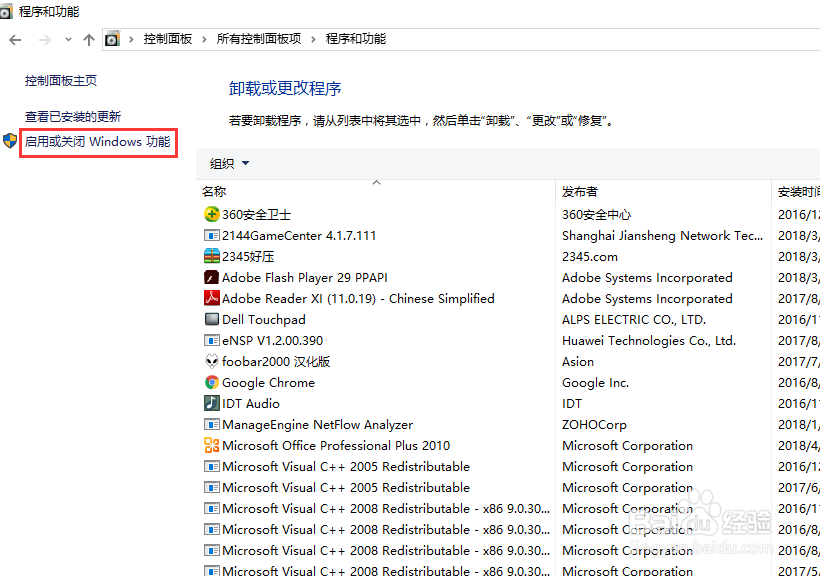
Task: Open the 组织 dropdown menu
Action: [x=229, y=164]
